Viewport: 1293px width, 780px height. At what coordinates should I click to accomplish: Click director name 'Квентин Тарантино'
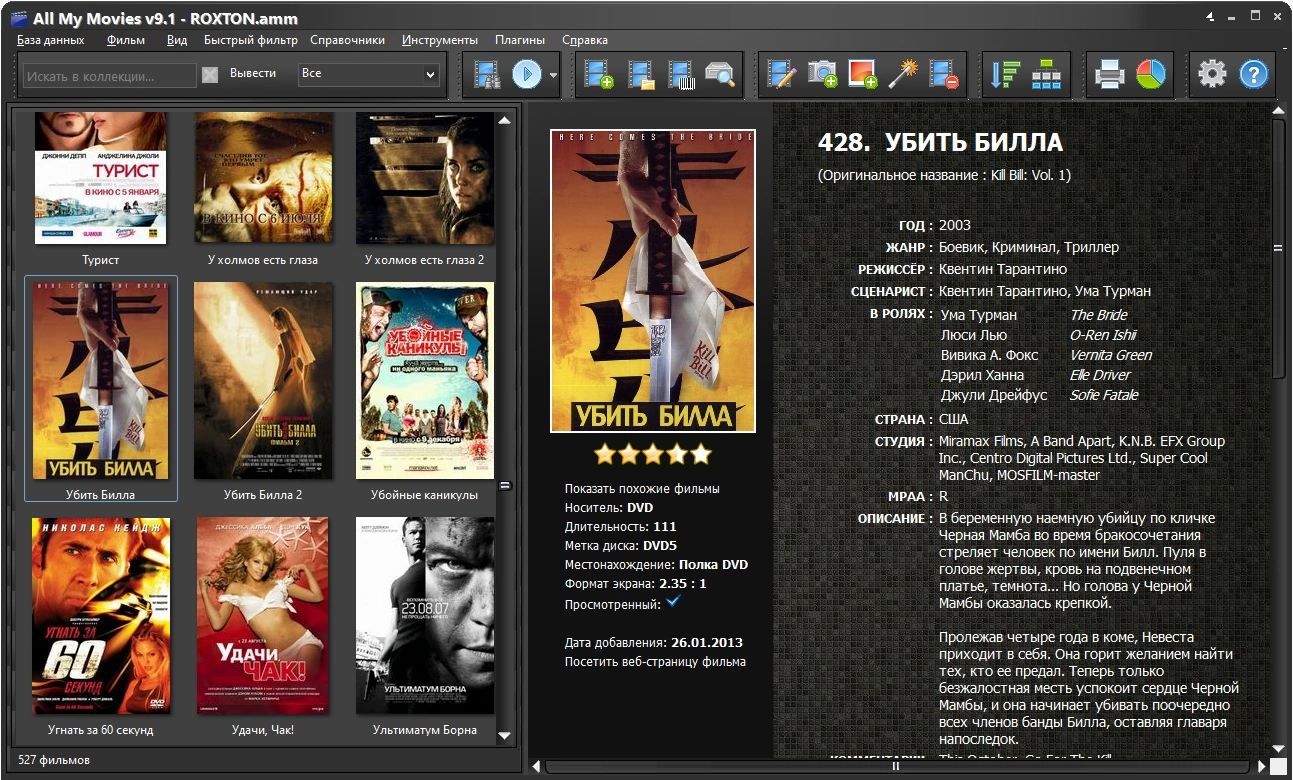click(1003, 269)
